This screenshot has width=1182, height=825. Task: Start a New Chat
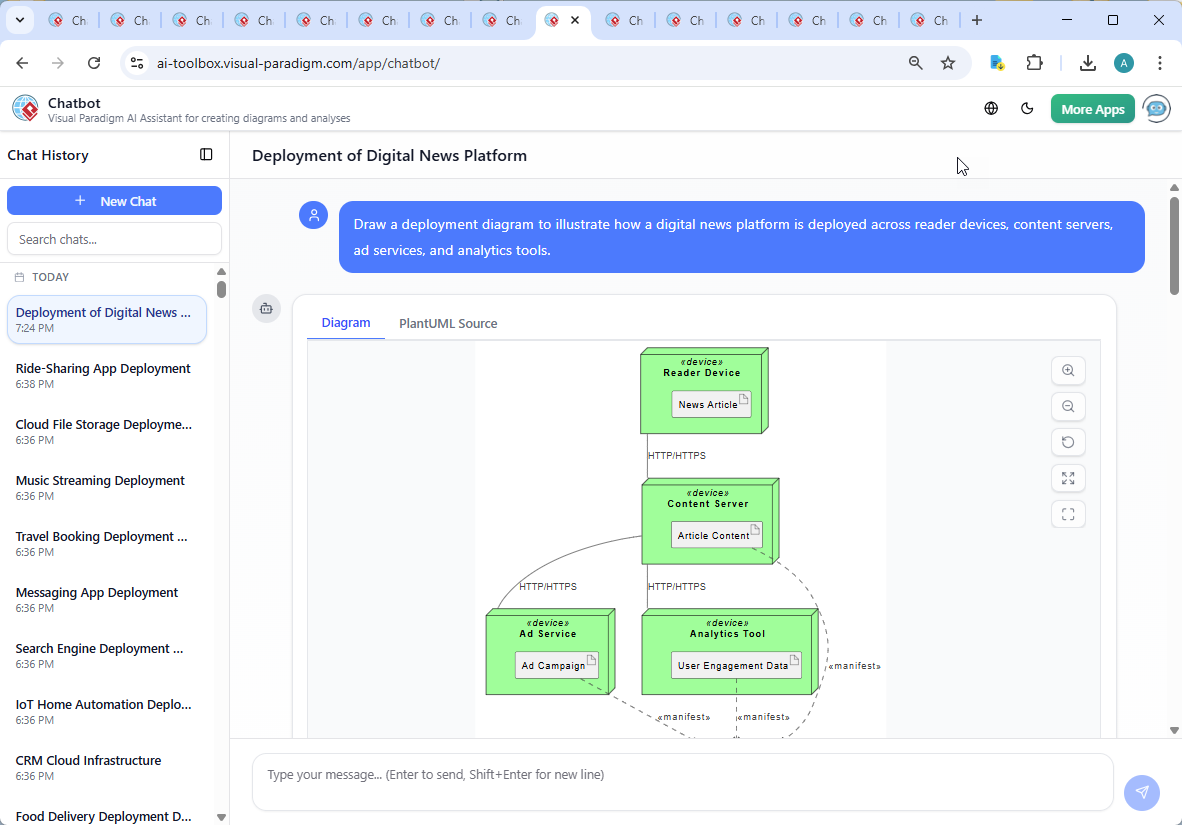point(114,200)
